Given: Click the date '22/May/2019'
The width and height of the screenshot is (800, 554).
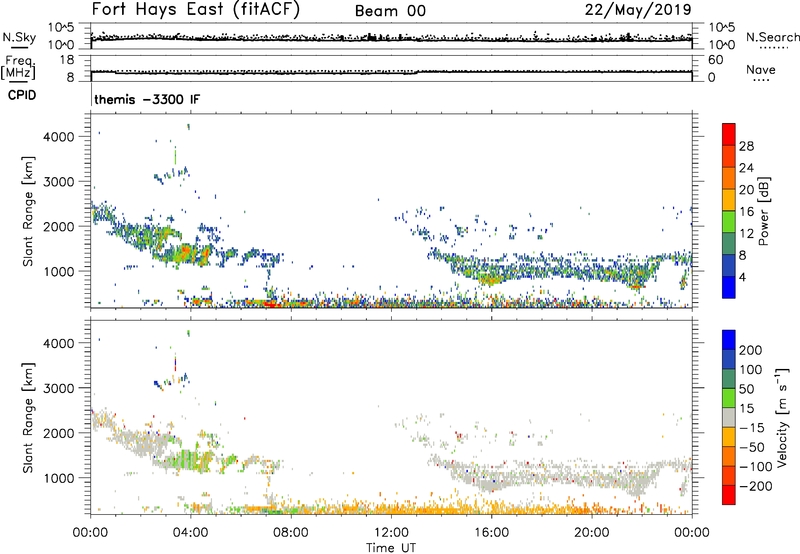Looking at the screenshot, I should click(638, 9).
